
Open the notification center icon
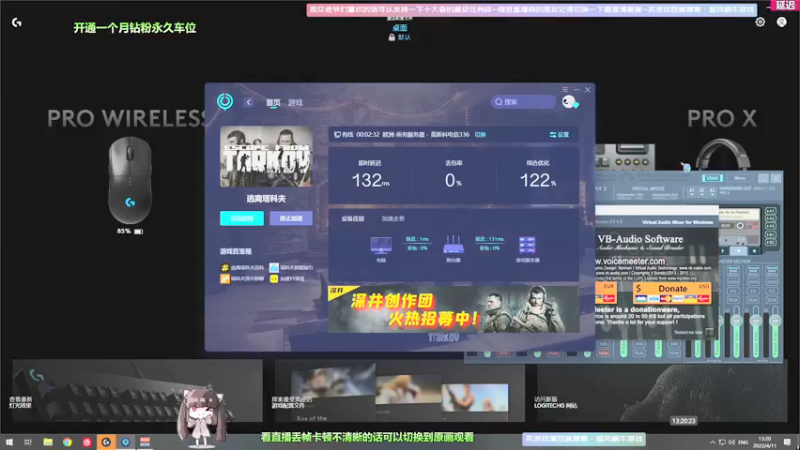(x=788, y=442)
